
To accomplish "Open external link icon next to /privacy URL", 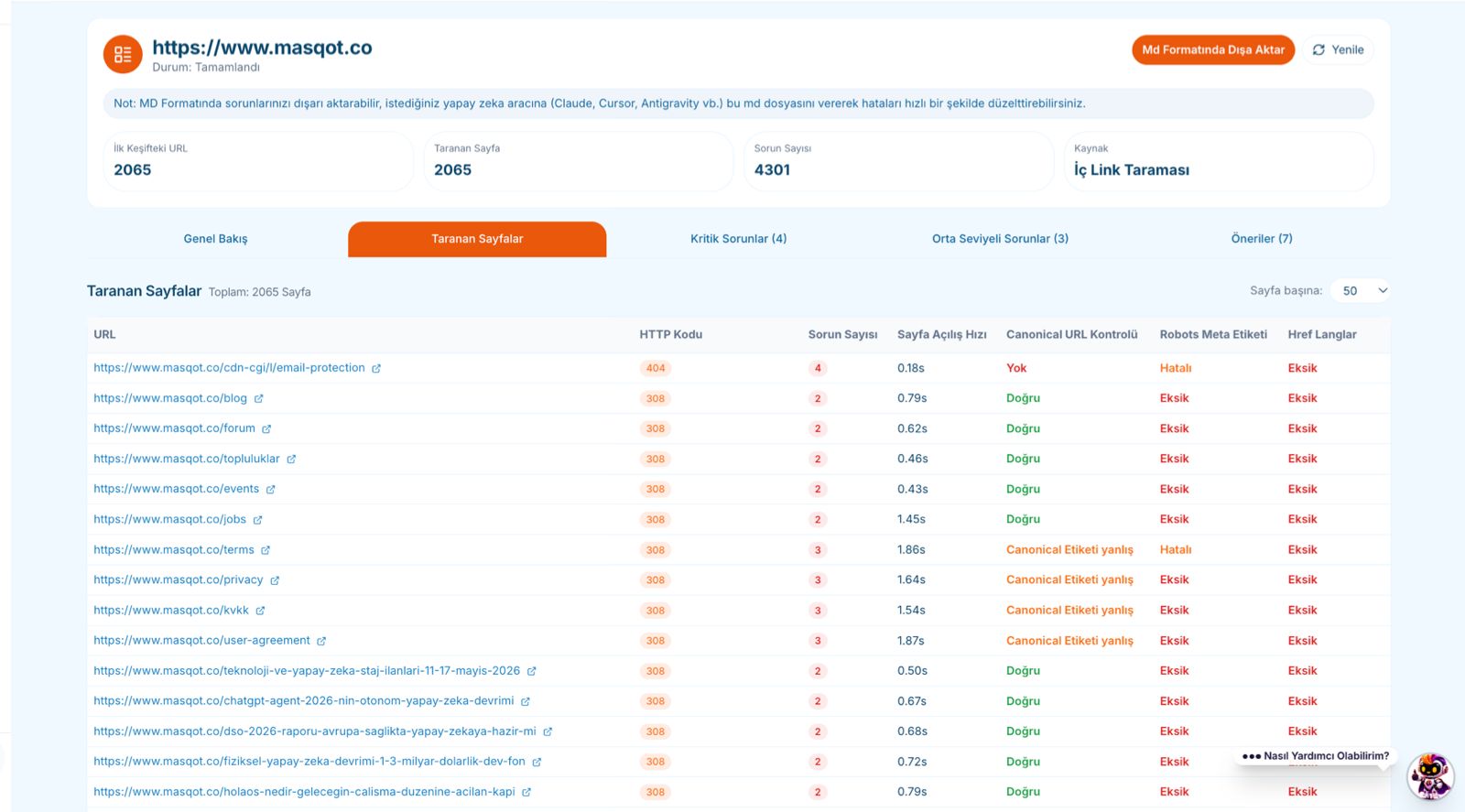I will [x=275, y=579].
